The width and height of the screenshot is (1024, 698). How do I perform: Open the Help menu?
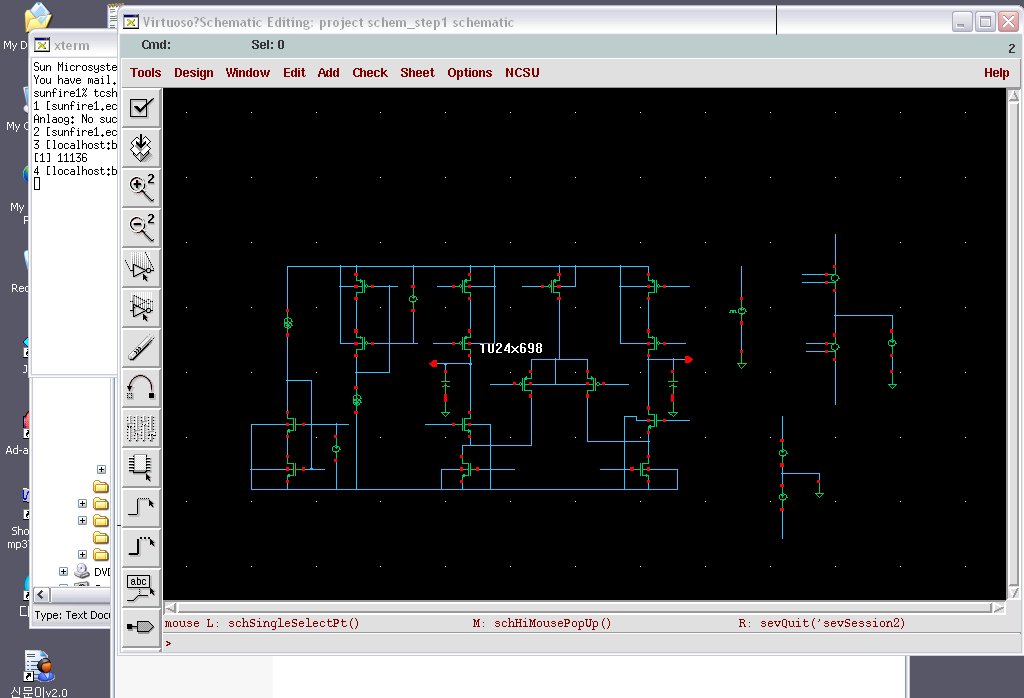tap(996, 72)
